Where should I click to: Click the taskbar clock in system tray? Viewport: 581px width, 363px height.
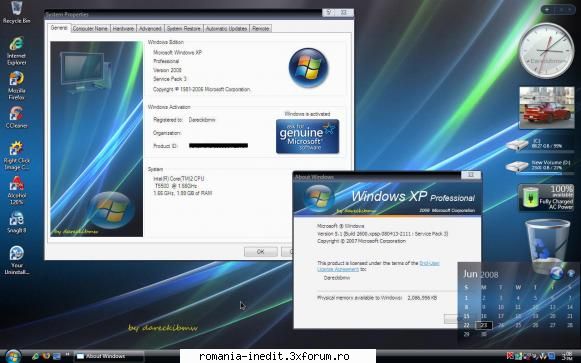[x=567, y=356]
